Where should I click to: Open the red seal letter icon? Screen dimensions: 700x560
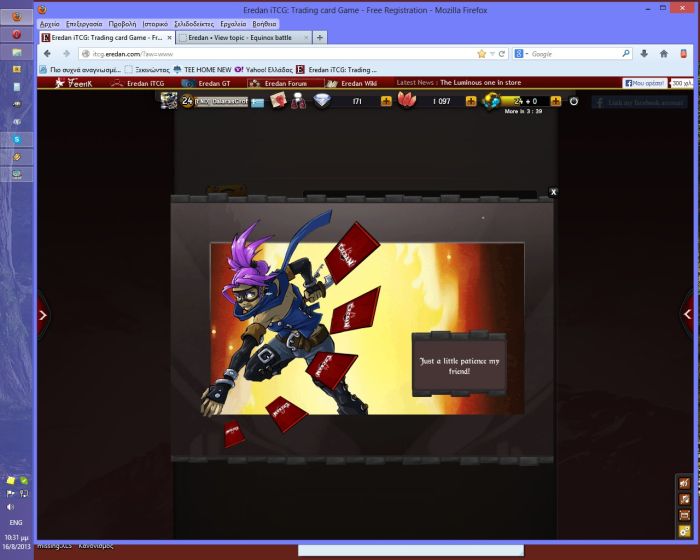[278, 101]
